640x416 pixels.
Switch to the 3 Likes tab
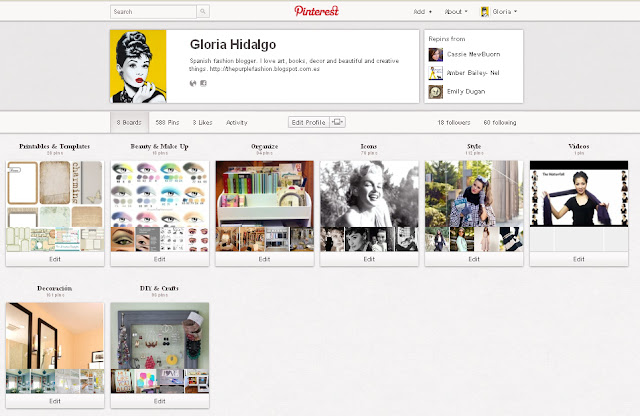pyautogui.click(x=202, y=122)
